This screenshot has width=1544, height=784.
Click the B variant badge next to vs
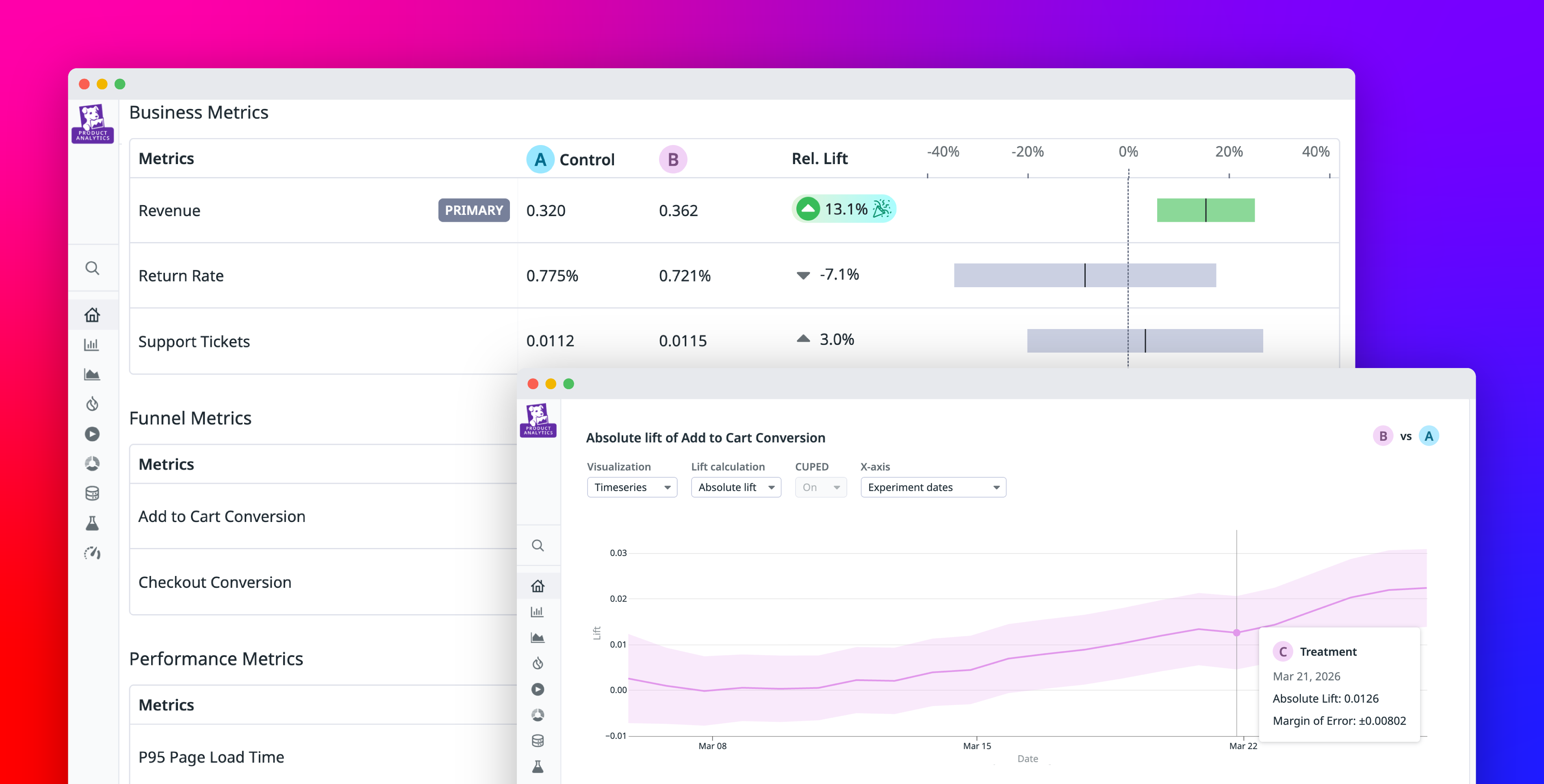click(1383, 436)
